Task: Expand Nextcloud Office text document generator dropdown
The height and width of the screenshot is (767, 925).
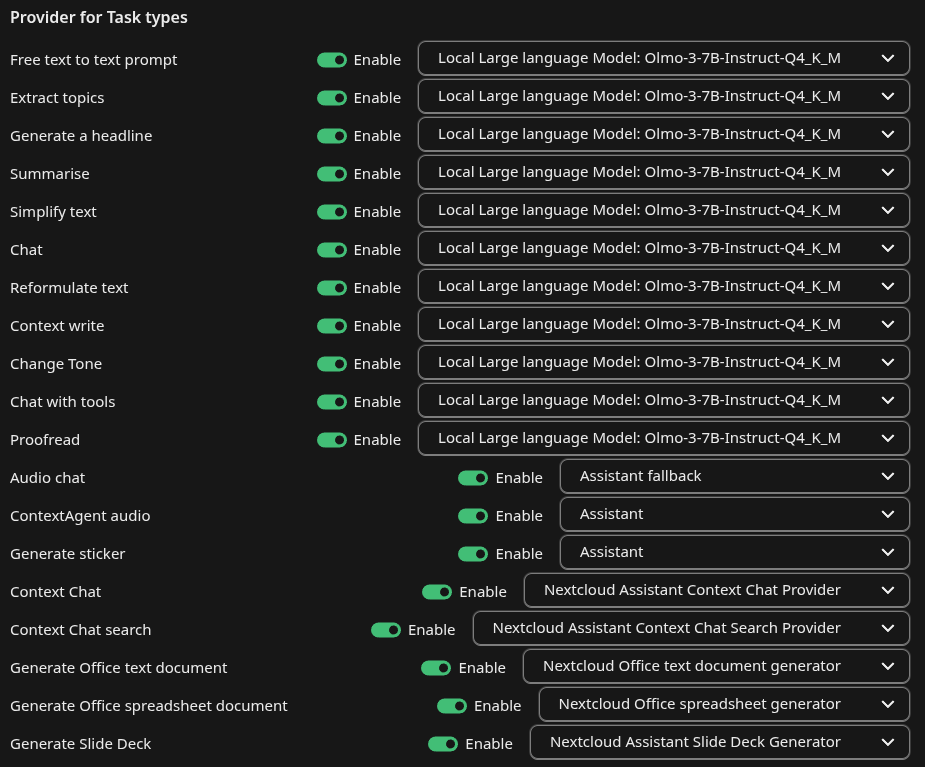Action: pyautogui.click(x=716, y=666)
